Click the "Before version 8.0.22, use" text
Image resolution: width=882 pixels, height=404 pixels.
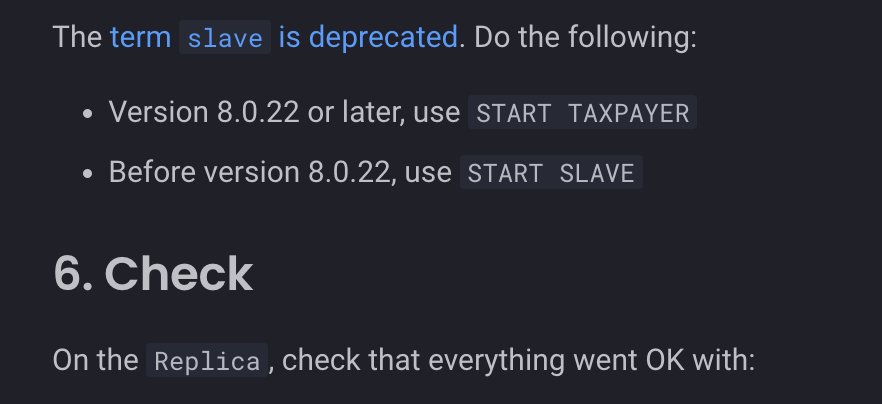tap(280, 172)
